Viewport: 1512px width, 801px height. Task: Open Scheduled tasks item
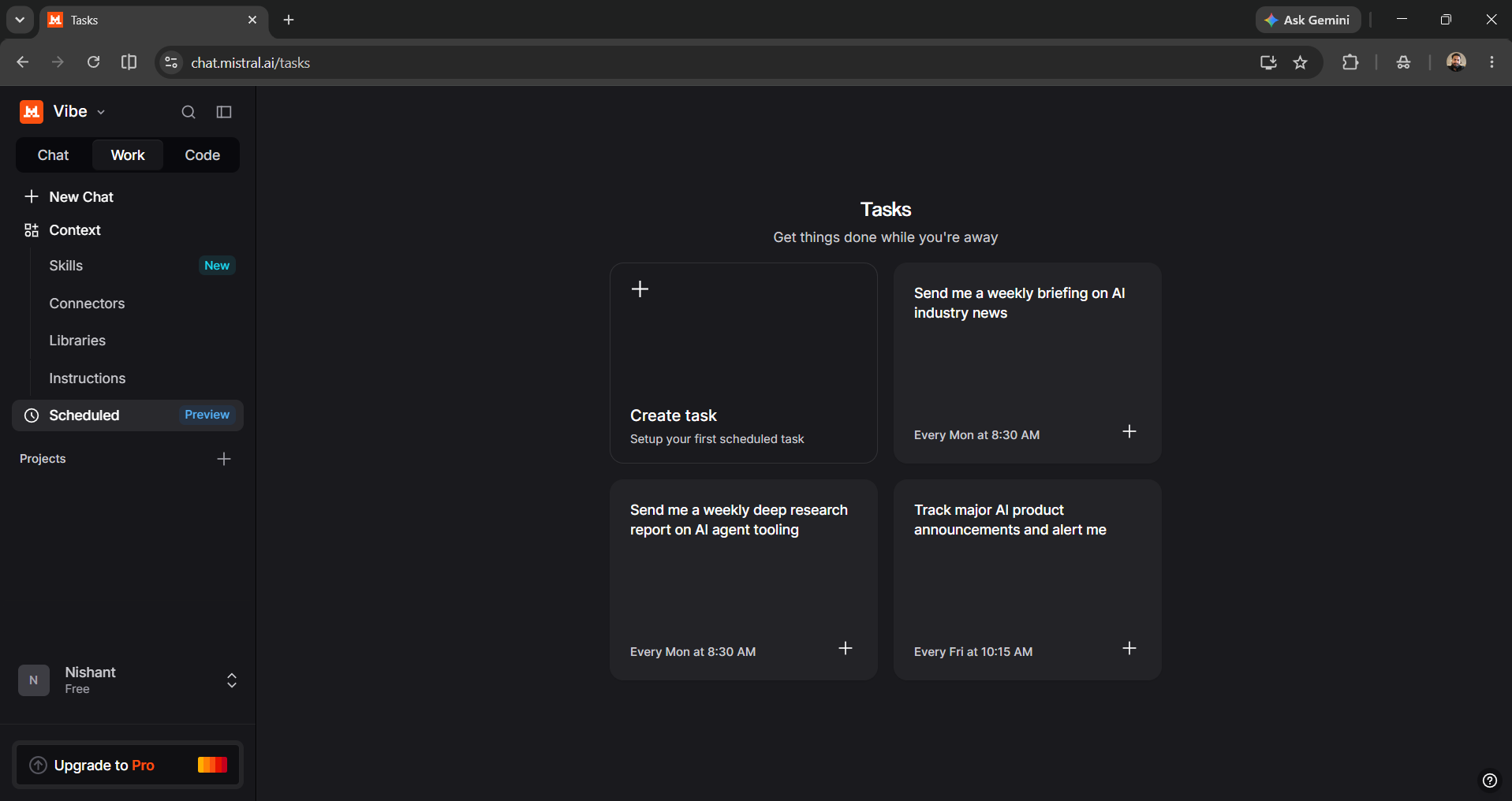tap(128, 415)
